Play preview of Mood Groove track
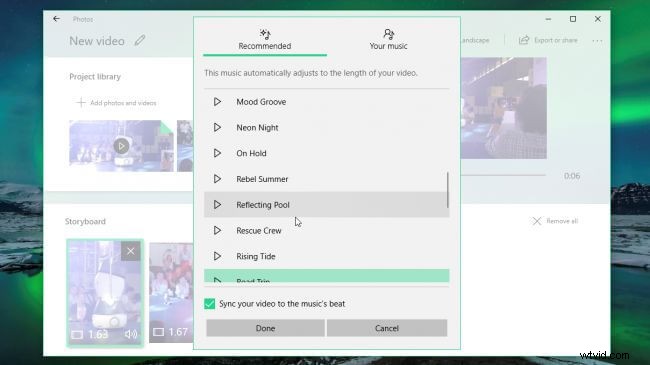 point(217,102)
